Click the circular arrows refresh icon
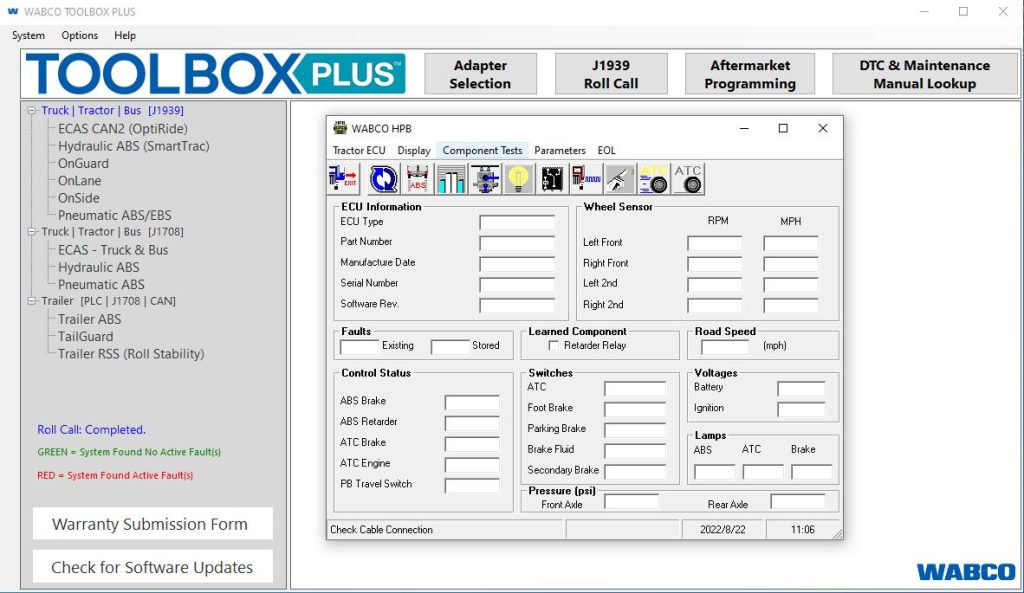Viewport: 1024px width, 593px height. tap(383, 179)
